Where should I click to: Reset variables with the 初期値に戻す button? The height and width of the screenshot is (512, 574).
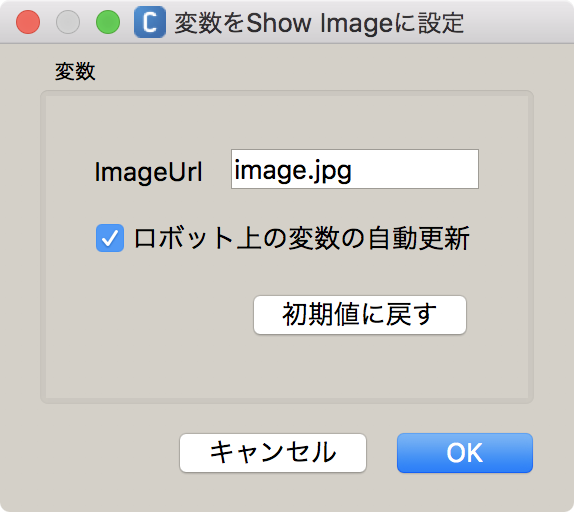click(x=360, y=315)
